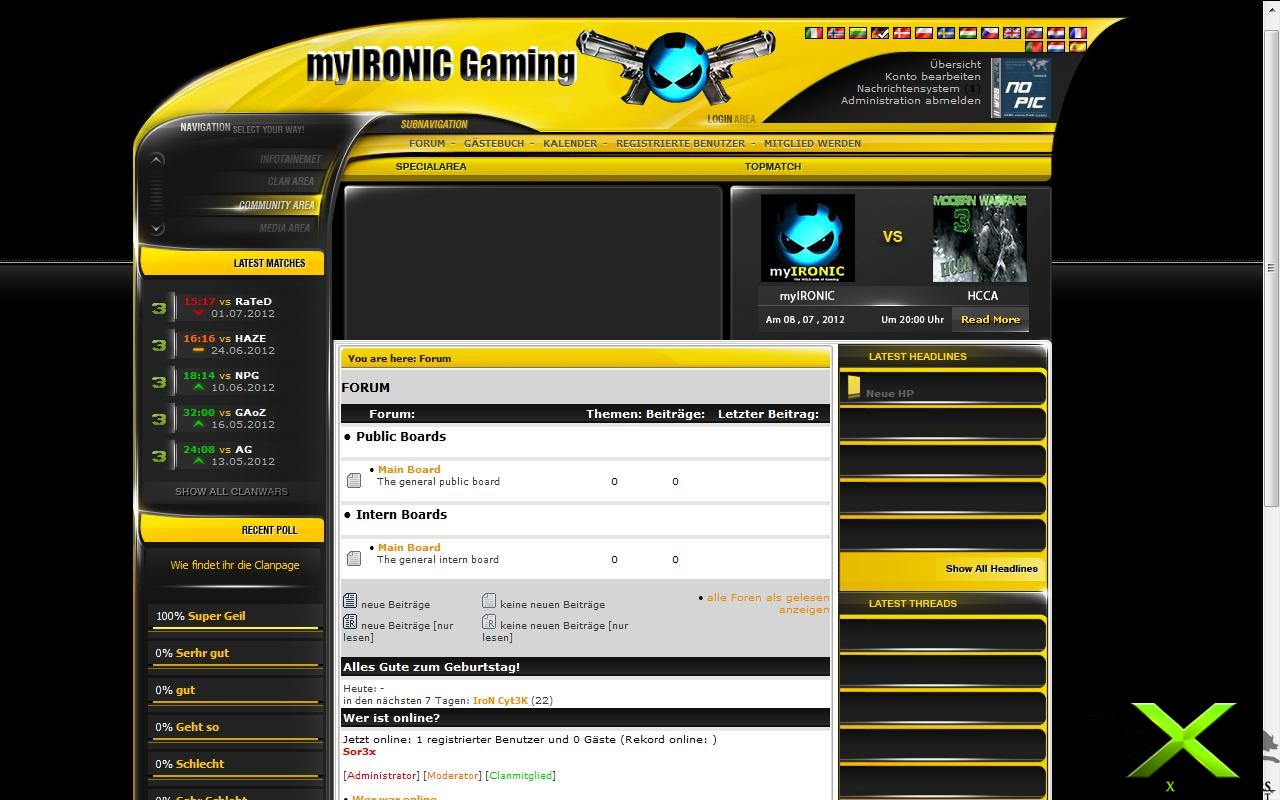Open Sor3x online user profile
This screenshot has height=800, width=1280.
click(359, 751)
